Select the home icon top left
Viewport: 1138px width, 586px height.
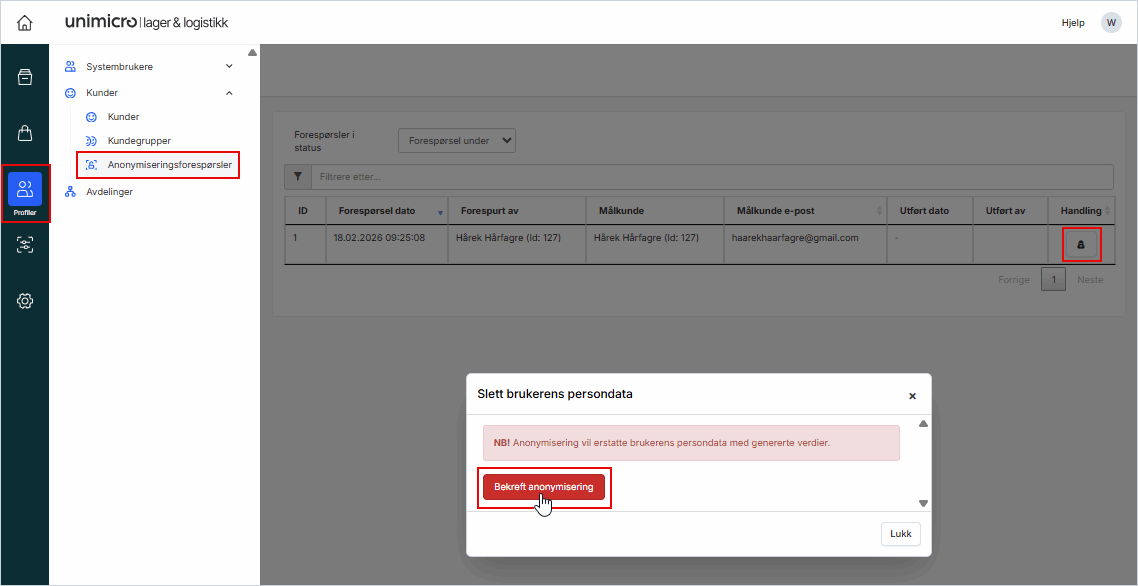(24, 21)
